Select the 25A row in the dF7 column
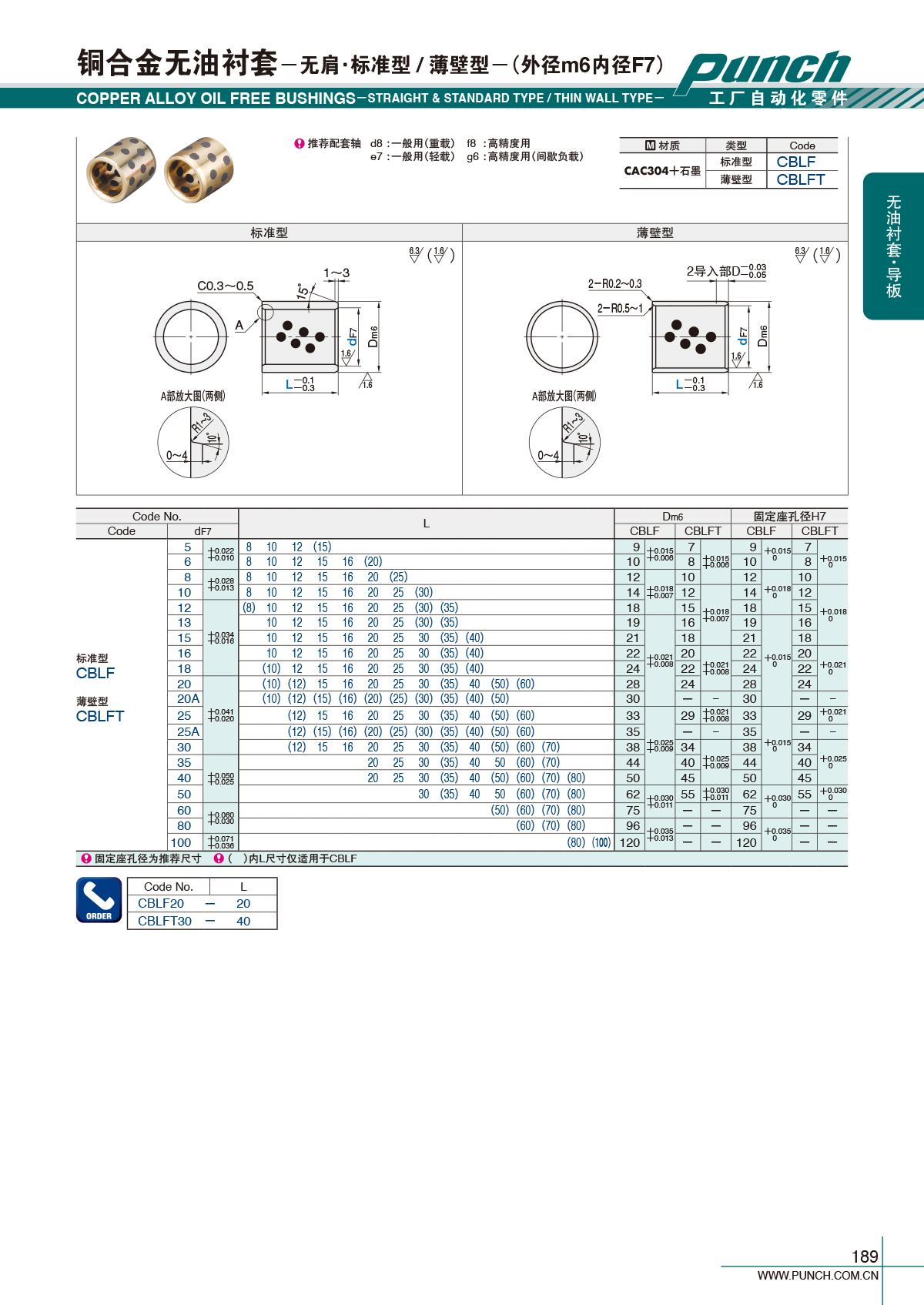The height and width of the screenshot is (1305, 924). pyautogui.click(x=188, y=731)
